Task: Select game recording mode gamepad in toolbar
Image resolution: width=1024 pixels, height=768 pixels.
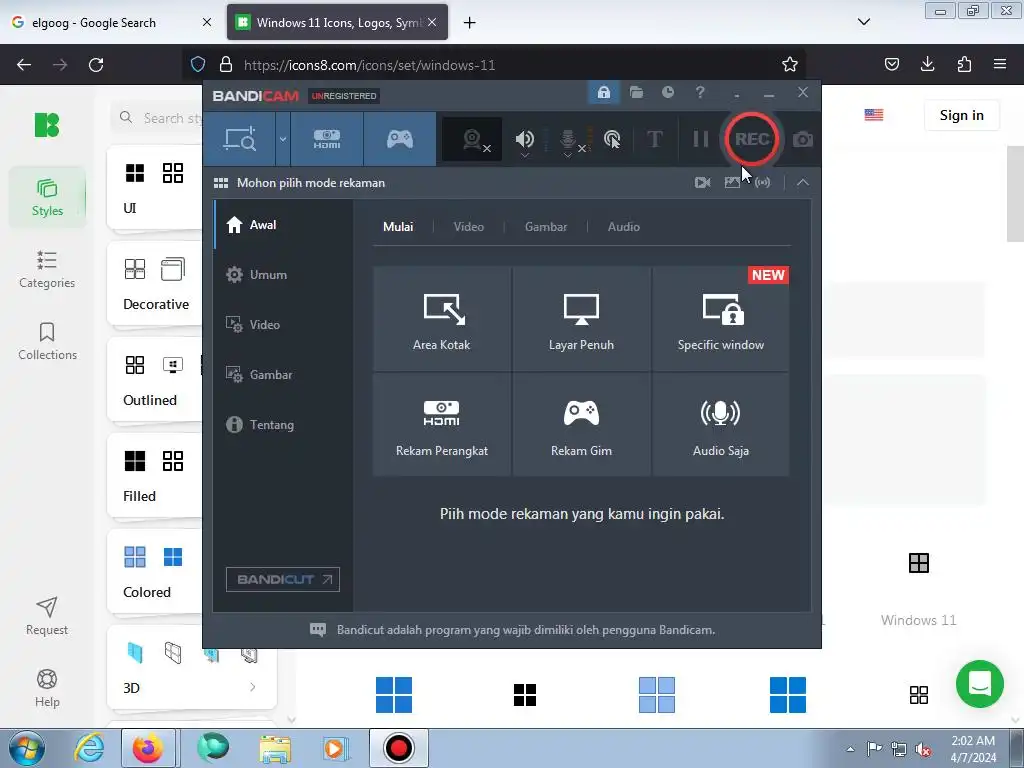Action: (x=400, y=139)
